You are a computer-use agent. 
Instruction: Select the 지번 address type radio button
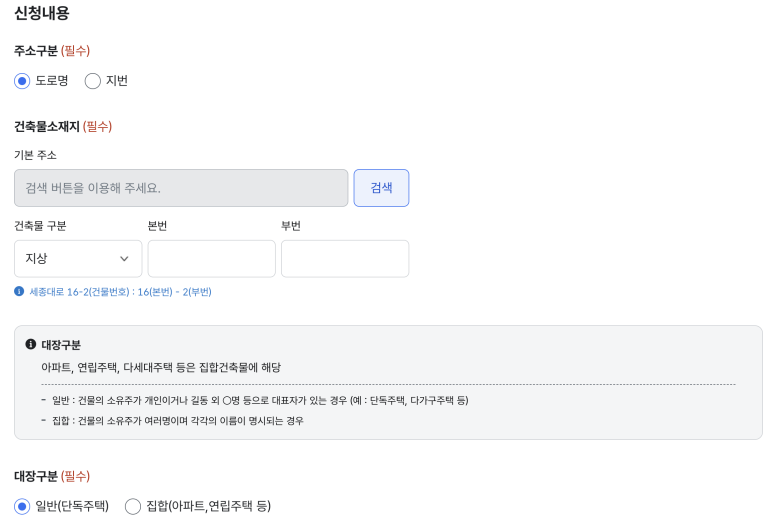coord(93,80)
